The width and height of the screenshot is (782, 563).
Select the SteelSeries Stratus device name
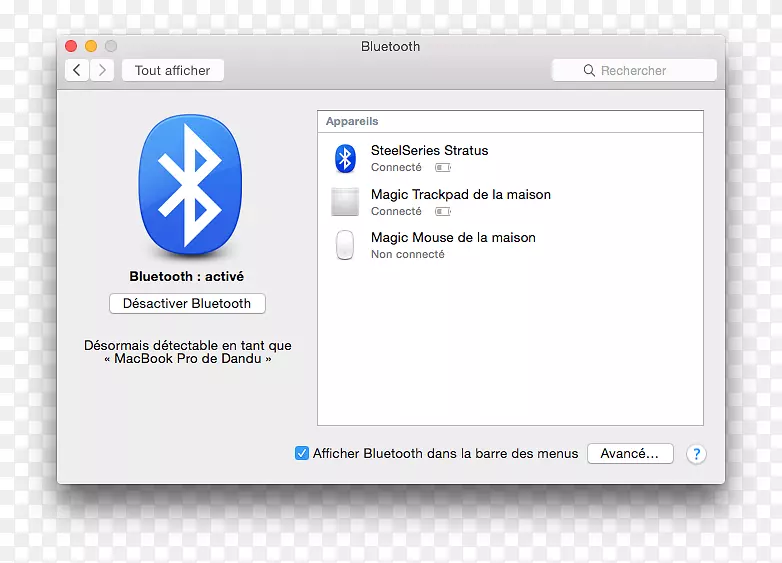click(429, 150)
